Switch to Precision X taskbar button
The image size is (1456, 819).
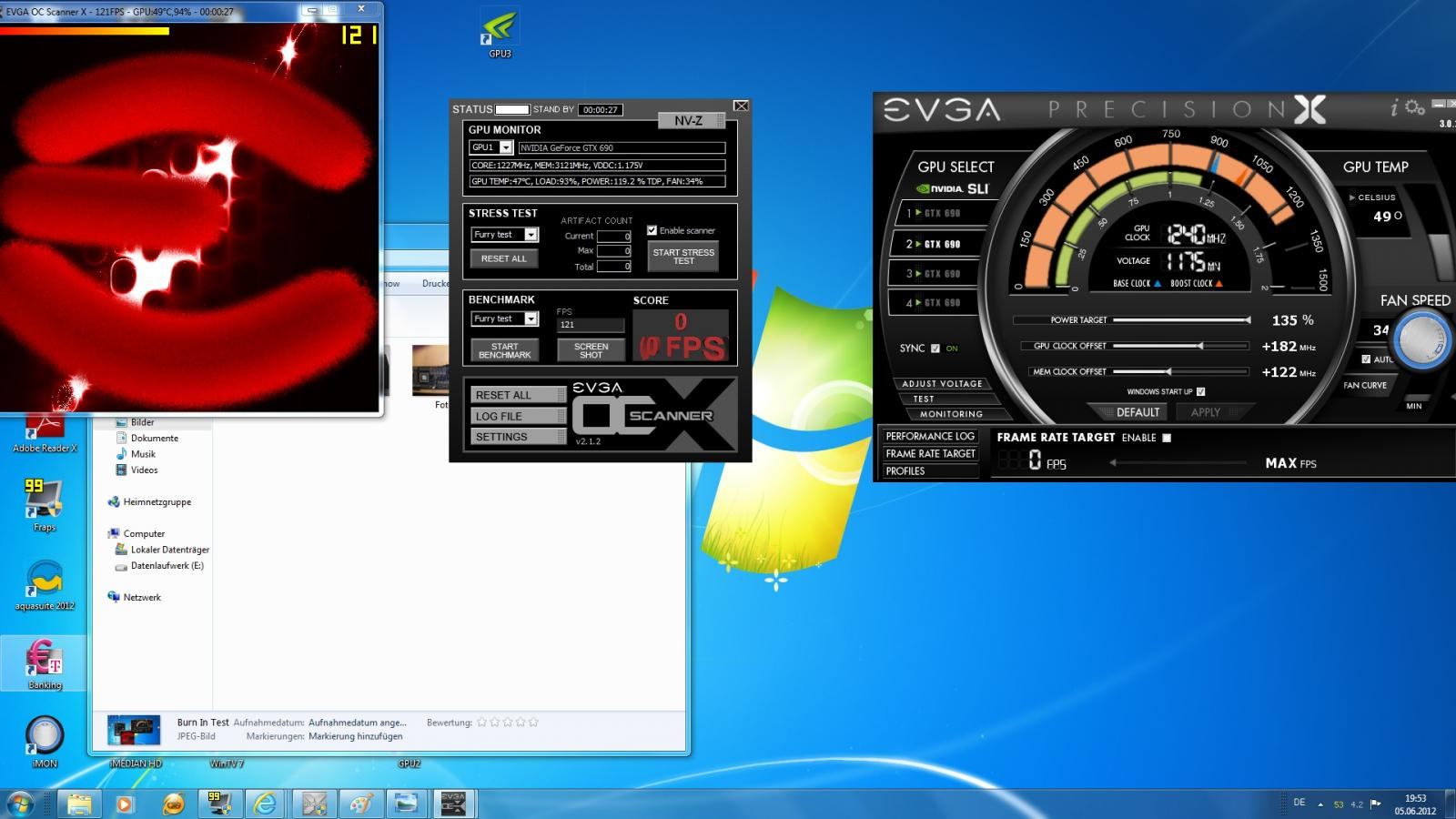point(314,804)
